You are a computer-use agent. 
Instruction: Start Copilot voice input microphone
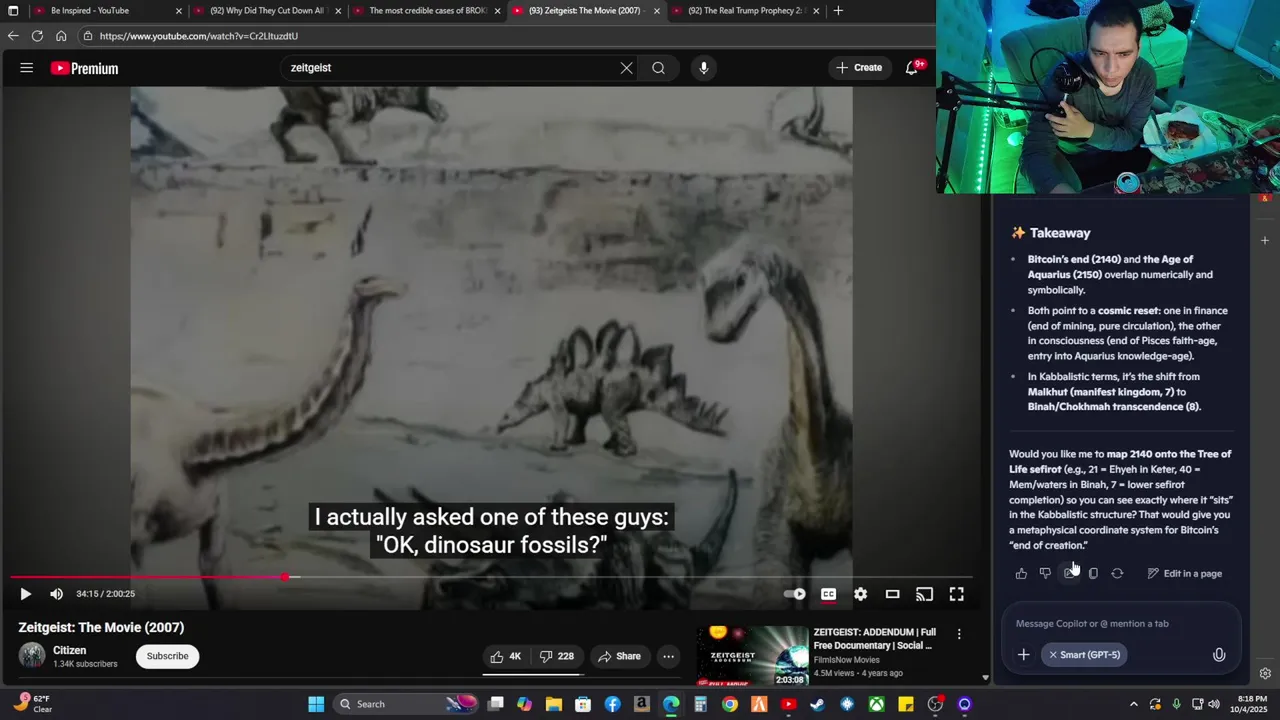[x=1219, y=655]
